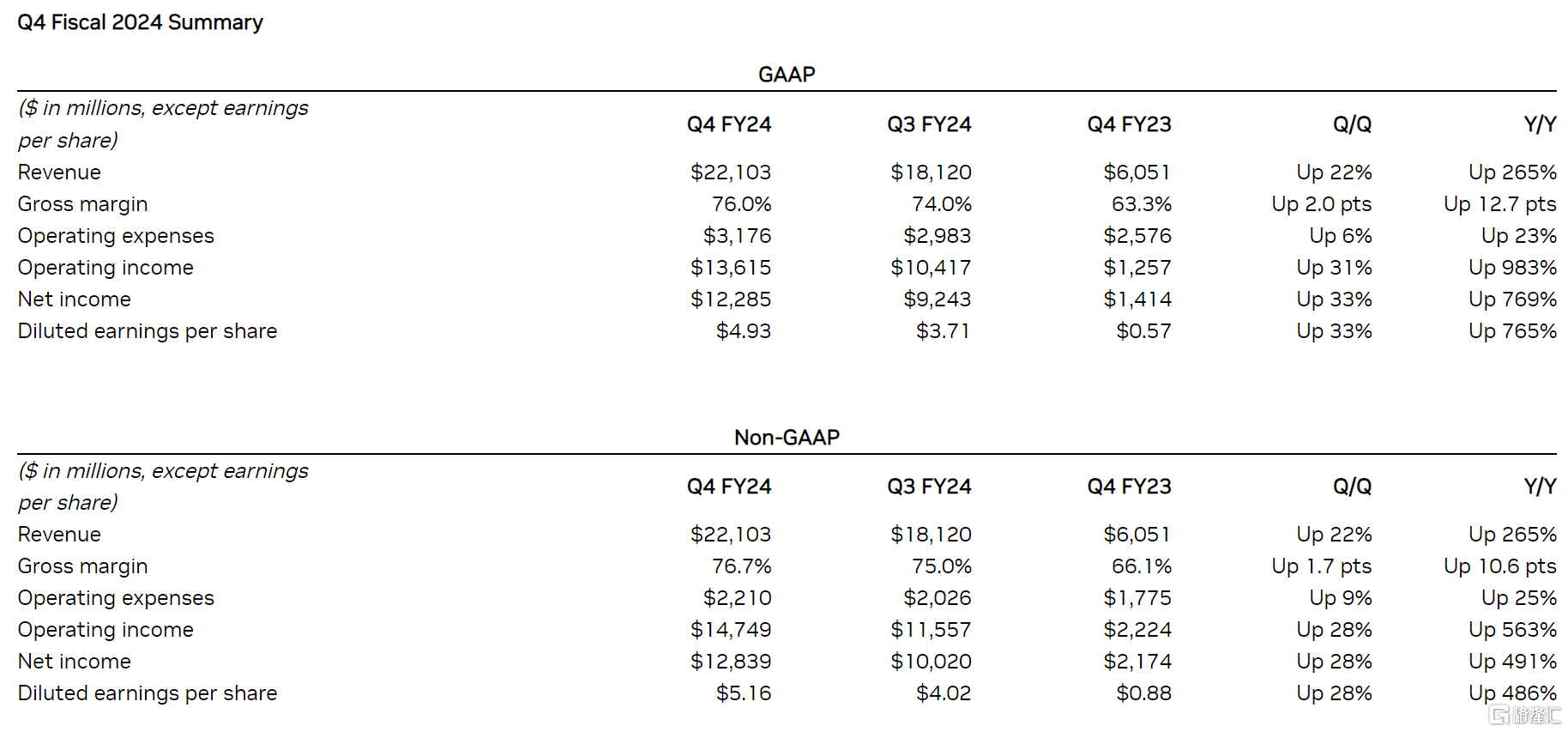This screenshot has height=732, width=1568.
Task: Click Q3 FY24 net income $9,243
Action: tap(937, 299)
